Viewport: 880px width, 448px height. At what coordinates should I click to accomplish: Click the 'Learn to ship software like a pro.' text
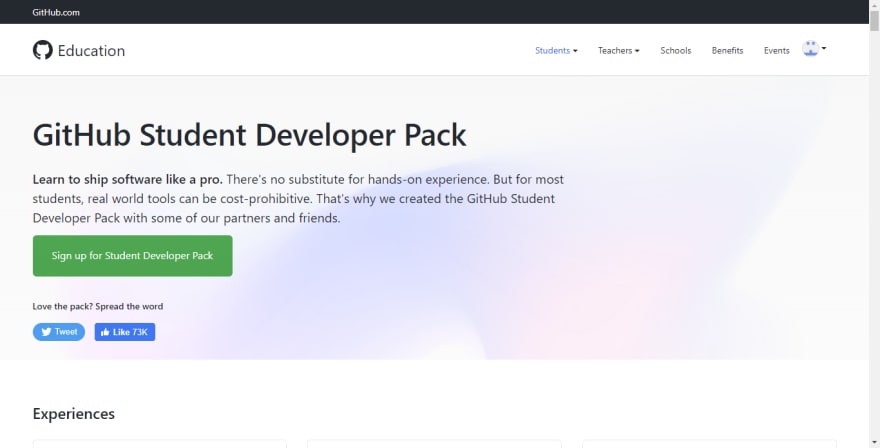pyautogui.click(x=127, y=180)
